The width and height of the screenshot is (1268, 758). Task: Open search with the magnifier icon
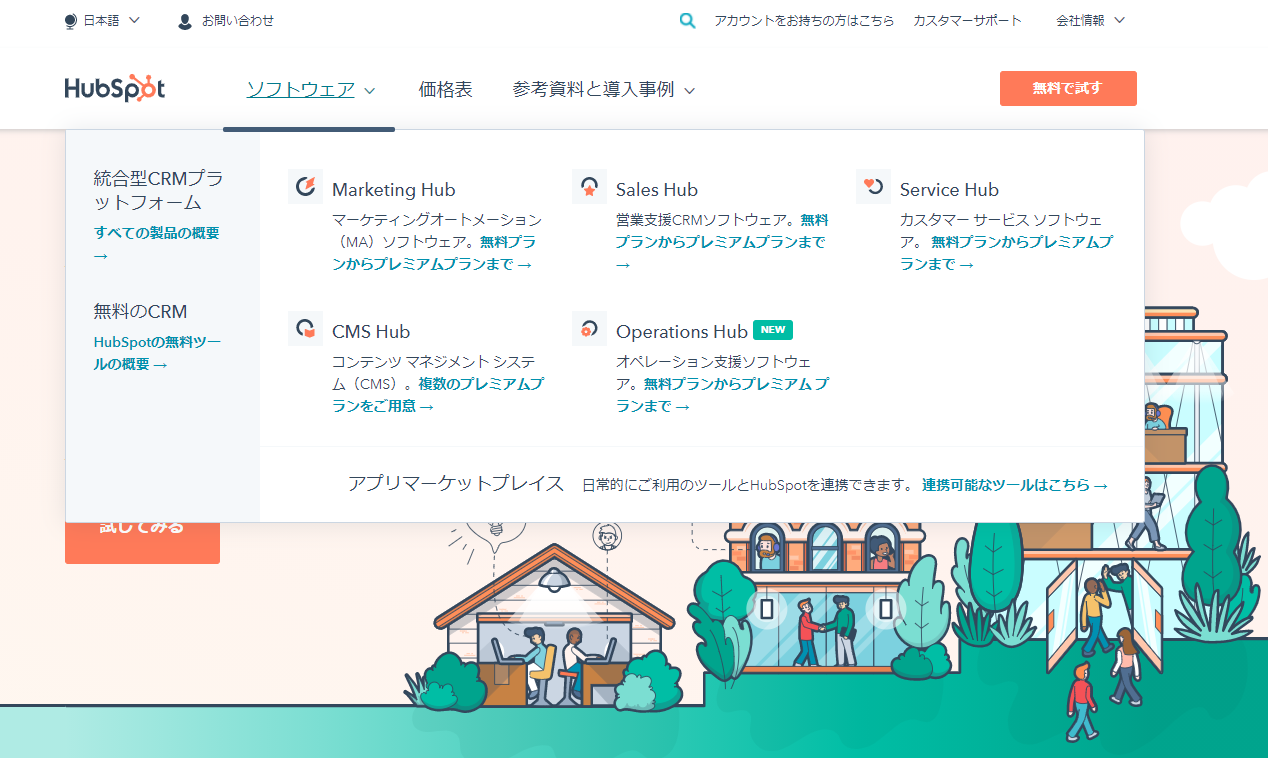click(x=687, y=20)
